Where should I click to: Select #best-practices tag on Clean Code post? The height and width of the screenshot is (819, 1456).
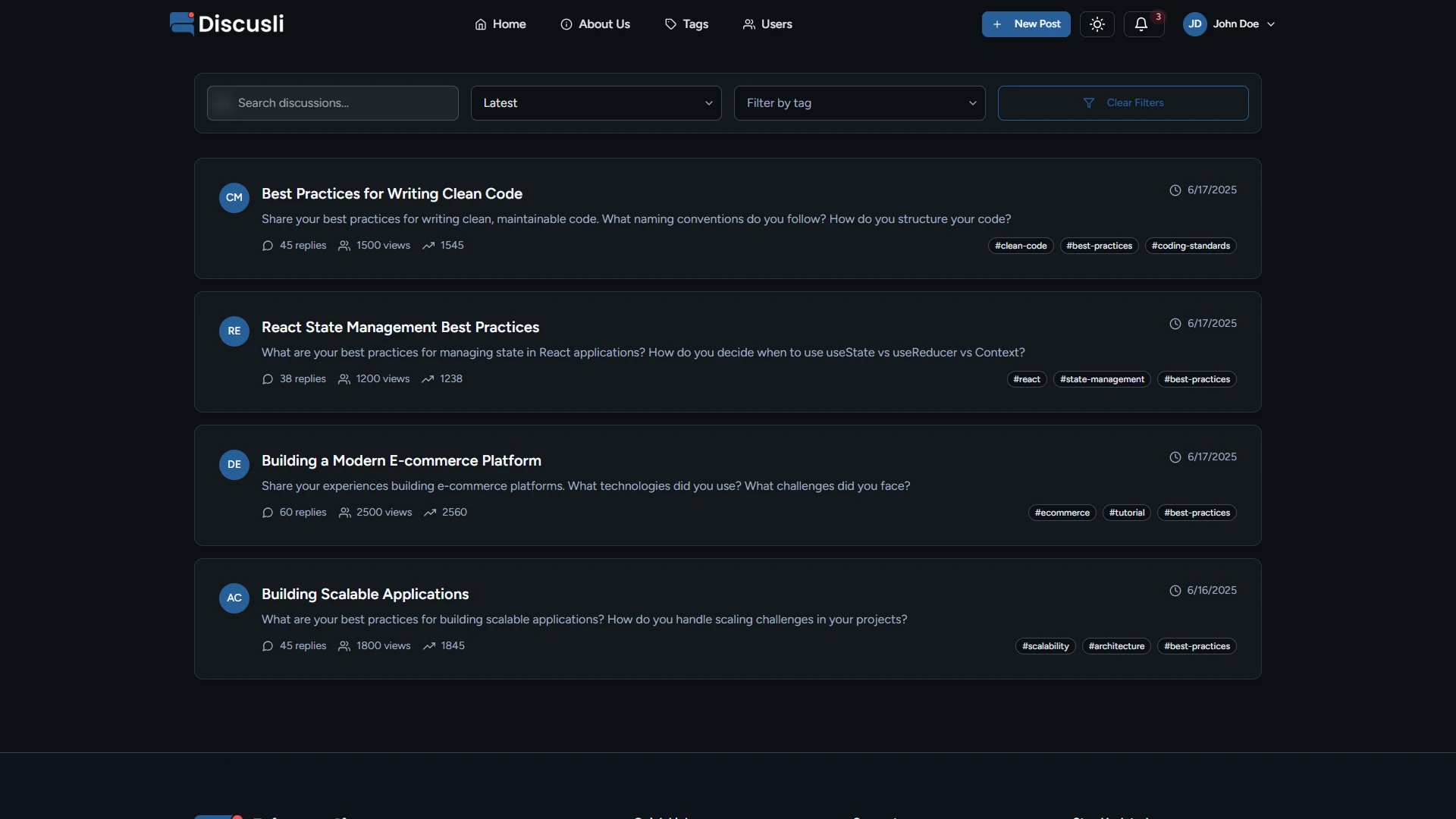(1099, 246)
